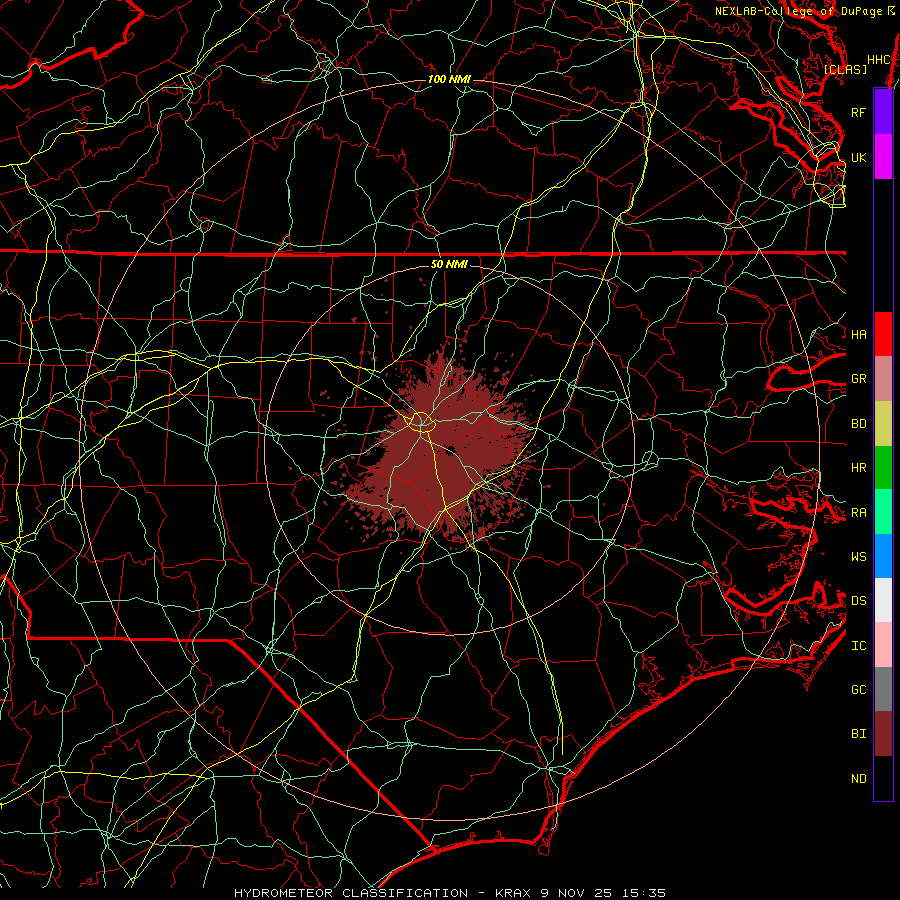900x900 pixels.
Task: Click the BI legend label
Action: coord(858,734)
